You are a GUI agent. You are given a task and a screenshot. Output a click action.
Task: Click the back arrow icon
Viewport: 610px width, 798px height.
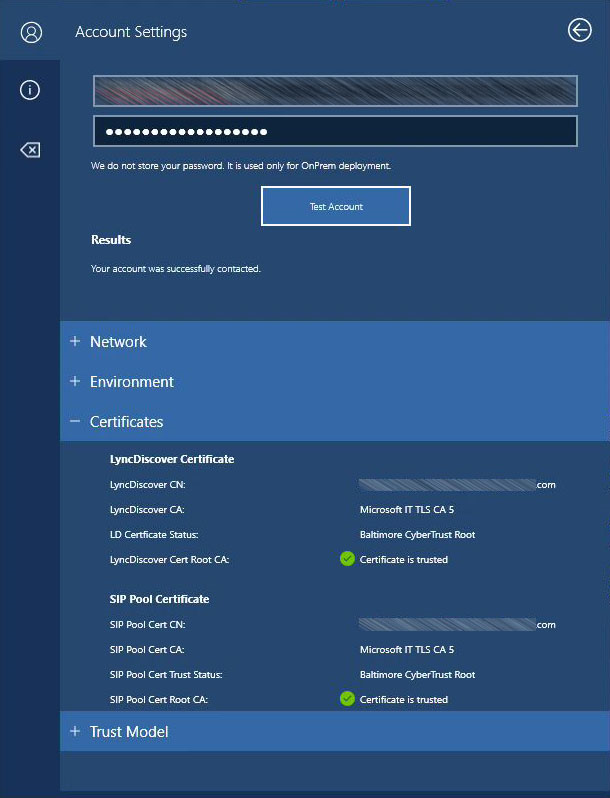point(579,31)
